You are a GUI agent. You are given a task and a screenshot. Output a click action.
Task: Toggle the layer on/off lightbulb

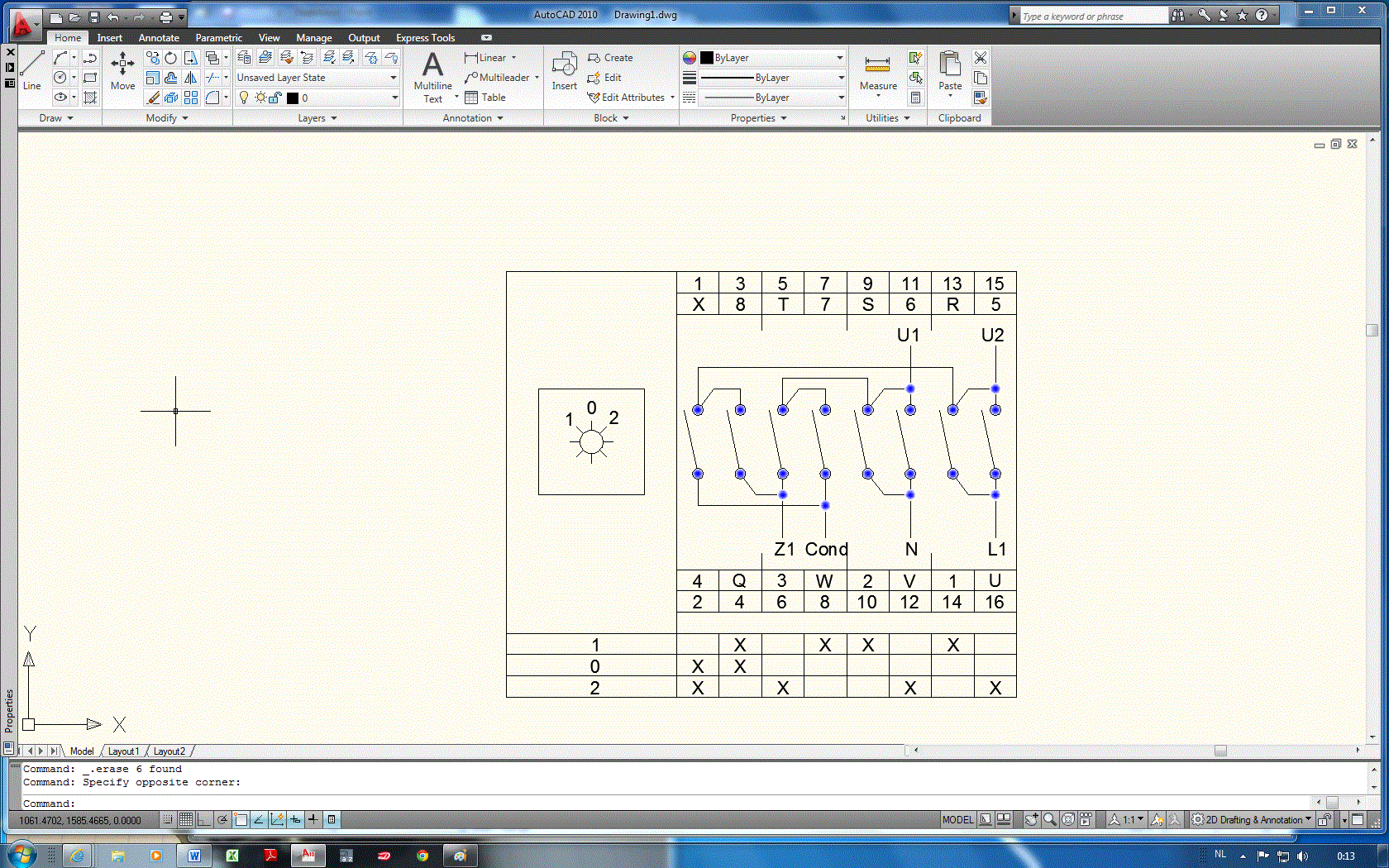(x=244, y=98)
